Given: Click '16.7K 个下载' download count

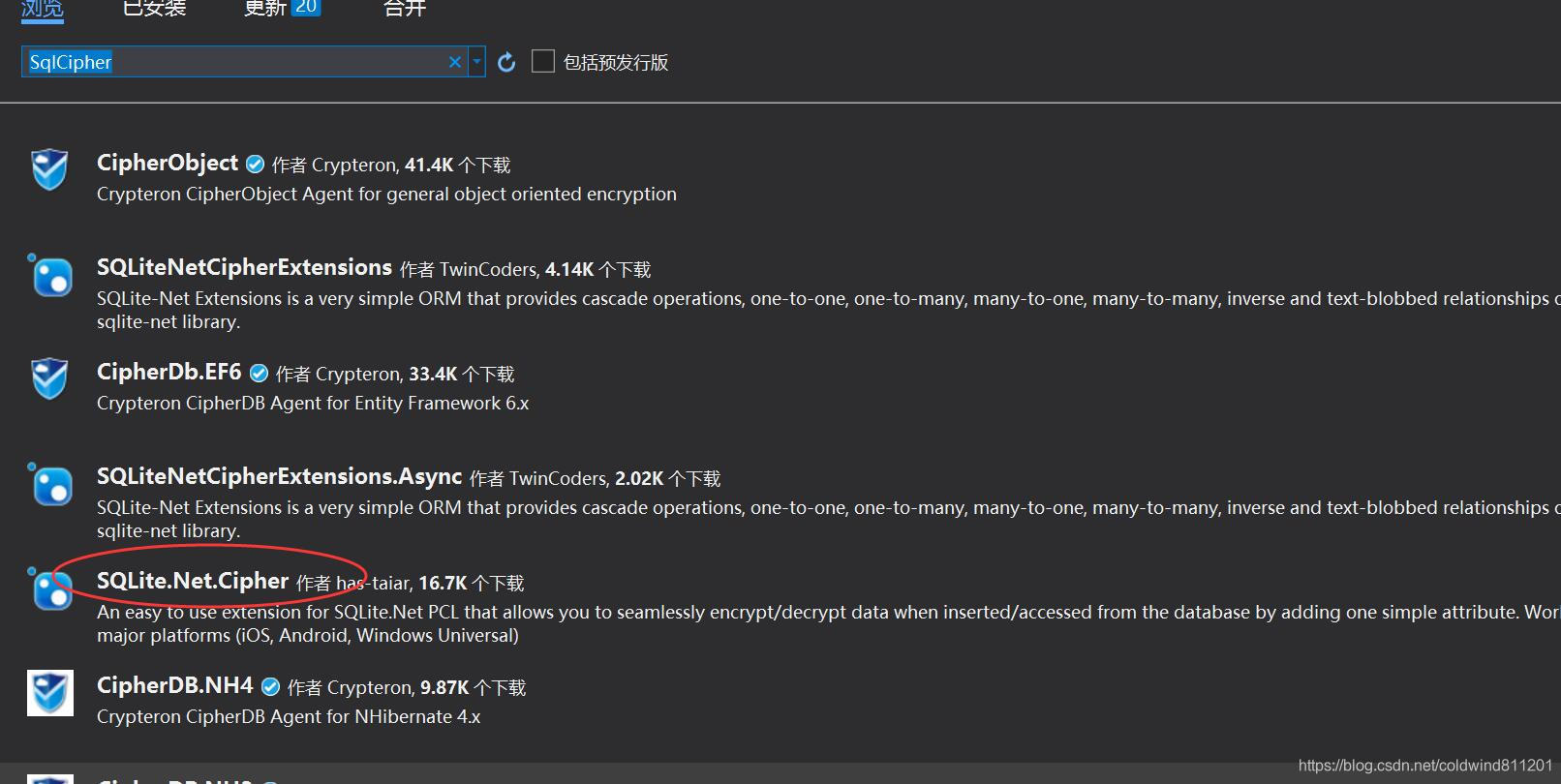Looking at the screenshot, I should (x=472, y=584).
